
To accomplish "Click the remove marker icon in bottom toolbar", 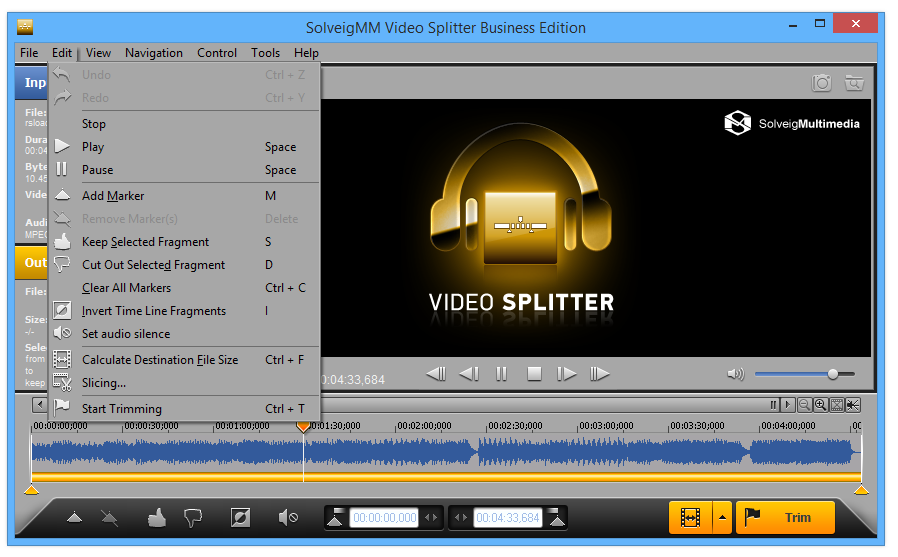I will pos(109,518).
